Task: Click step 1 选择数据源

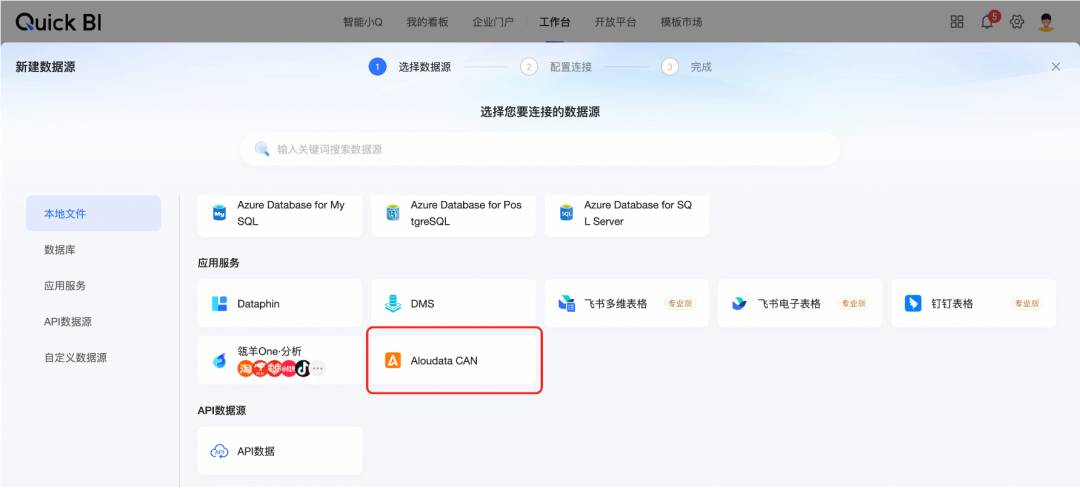Action: coord(411,67)
